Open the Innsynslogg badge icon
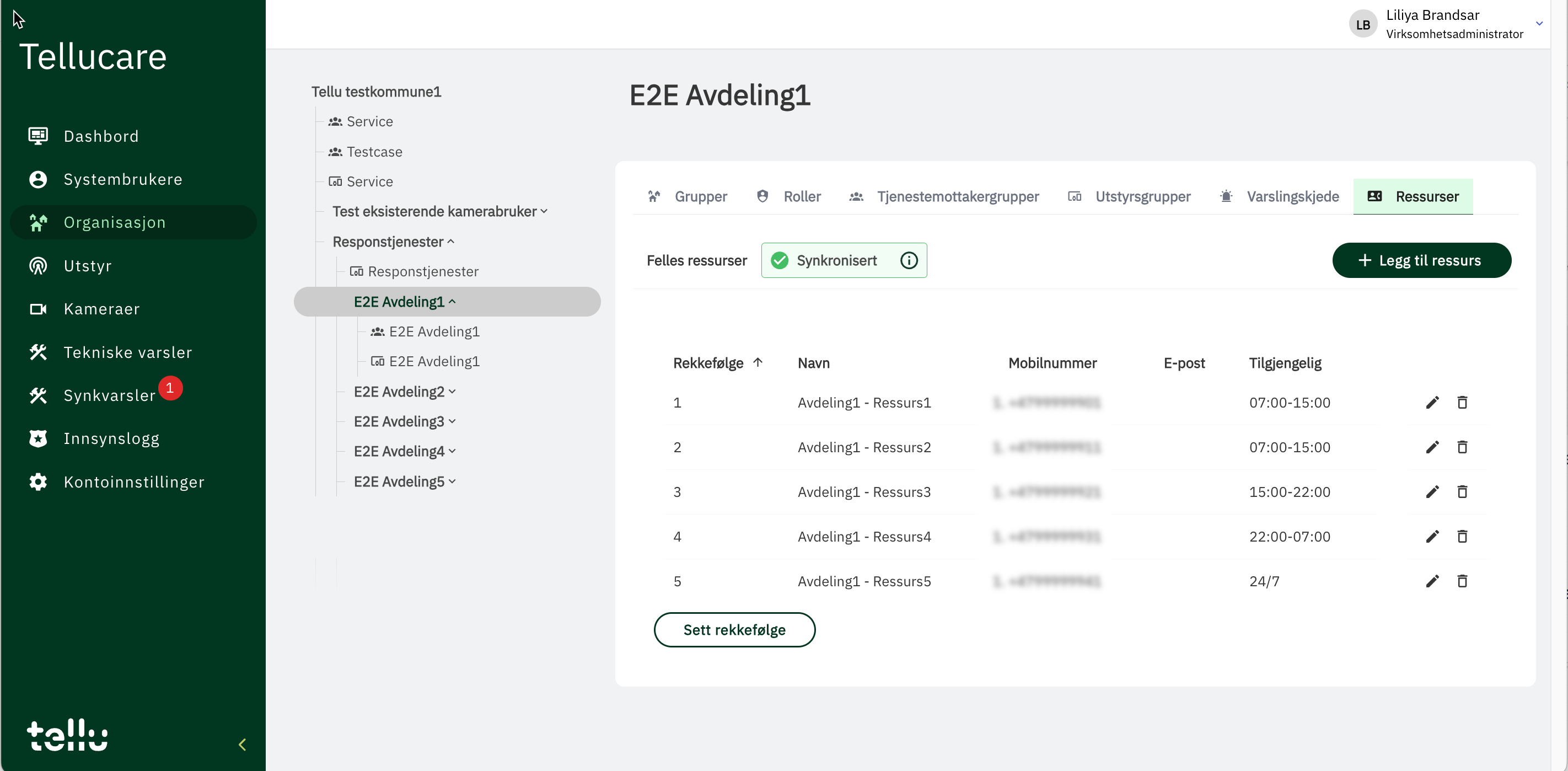The image size is (1568, 771). pos(37,438)
